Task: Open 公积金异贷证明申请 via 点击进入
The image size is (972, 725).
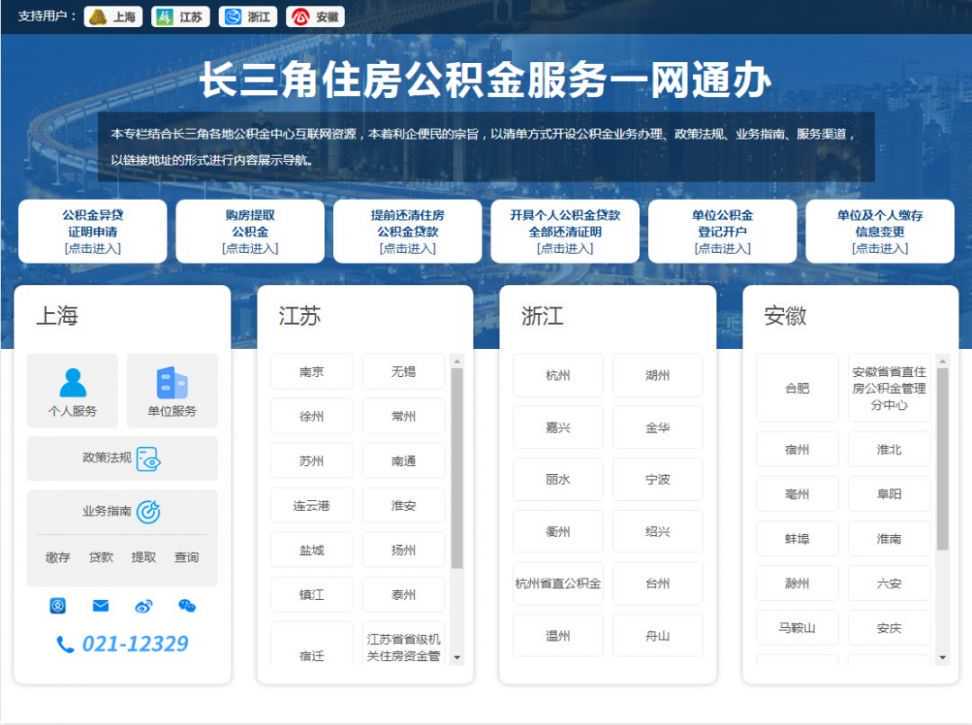Action: [91, 248]
